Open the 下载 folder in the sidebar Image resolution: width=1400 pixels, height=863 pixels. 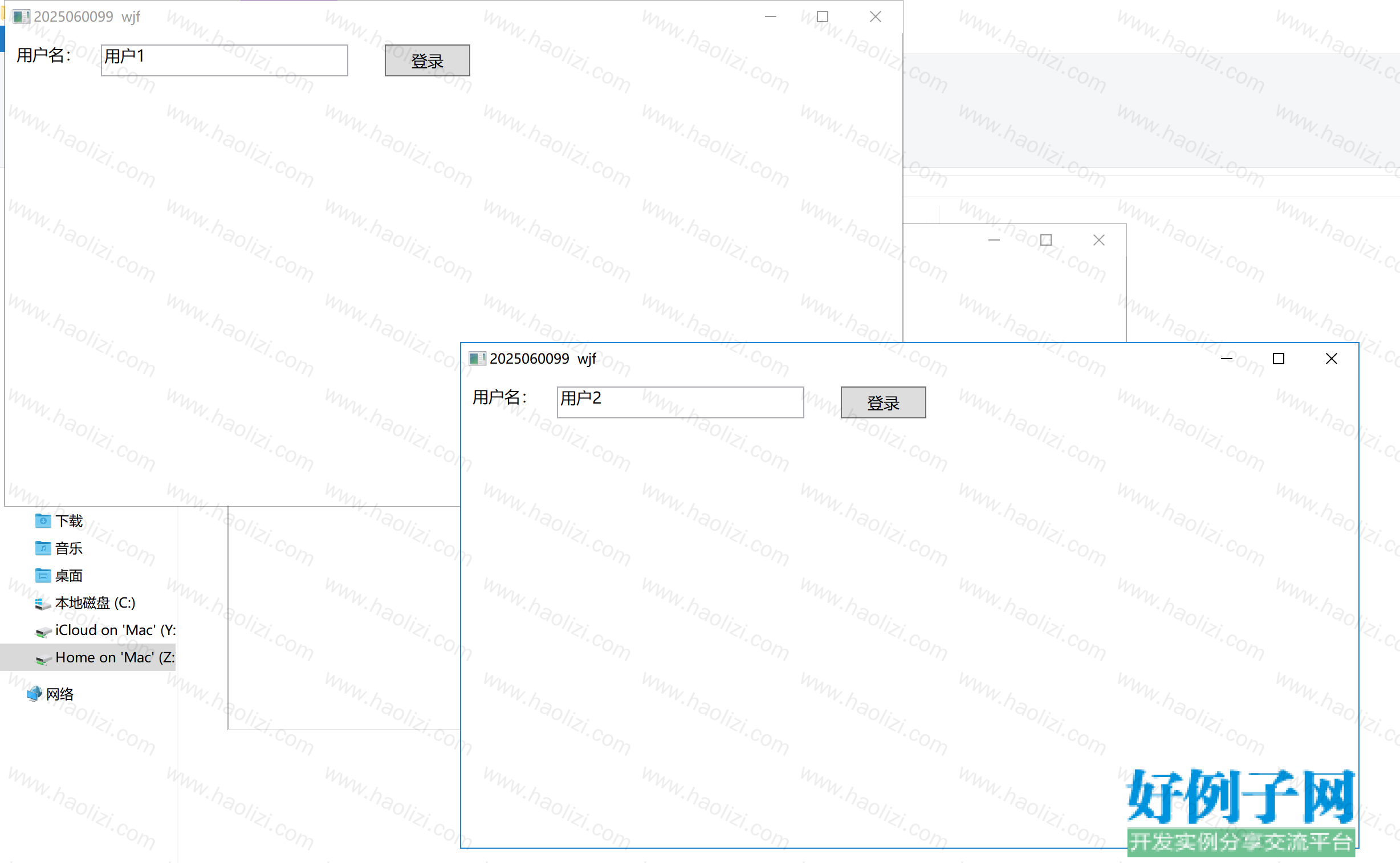tap(68, 521)
